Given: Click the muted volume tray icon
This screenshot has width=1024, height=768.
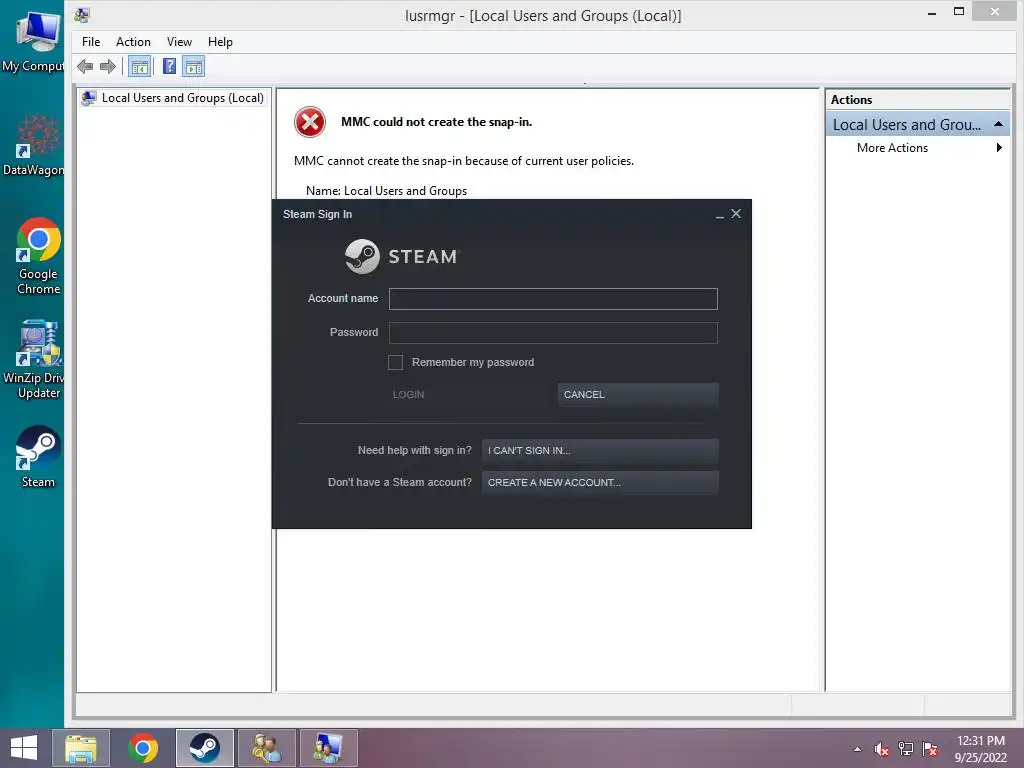Looking at the screenshot, I should click(882, 749).
